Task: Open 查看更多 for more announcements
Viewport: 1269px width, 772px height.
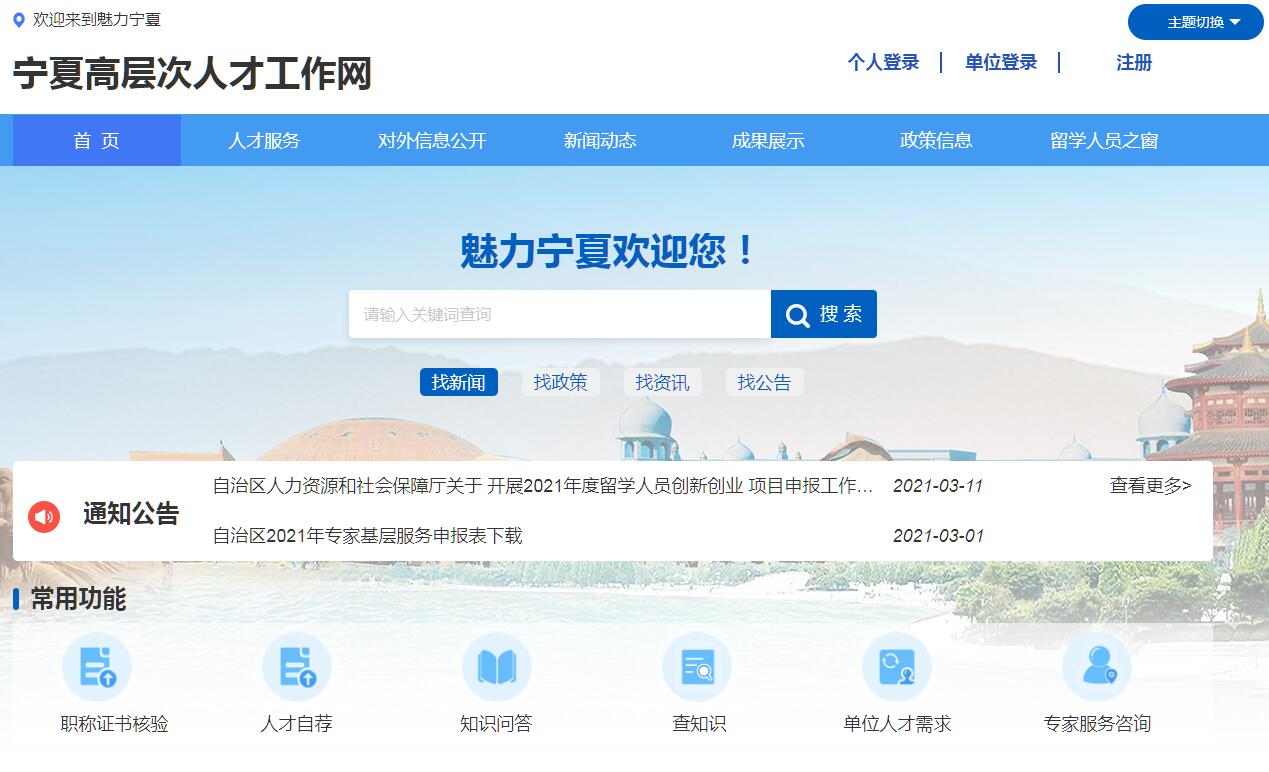Action: pyautogui.click(x=1150, y=486)
